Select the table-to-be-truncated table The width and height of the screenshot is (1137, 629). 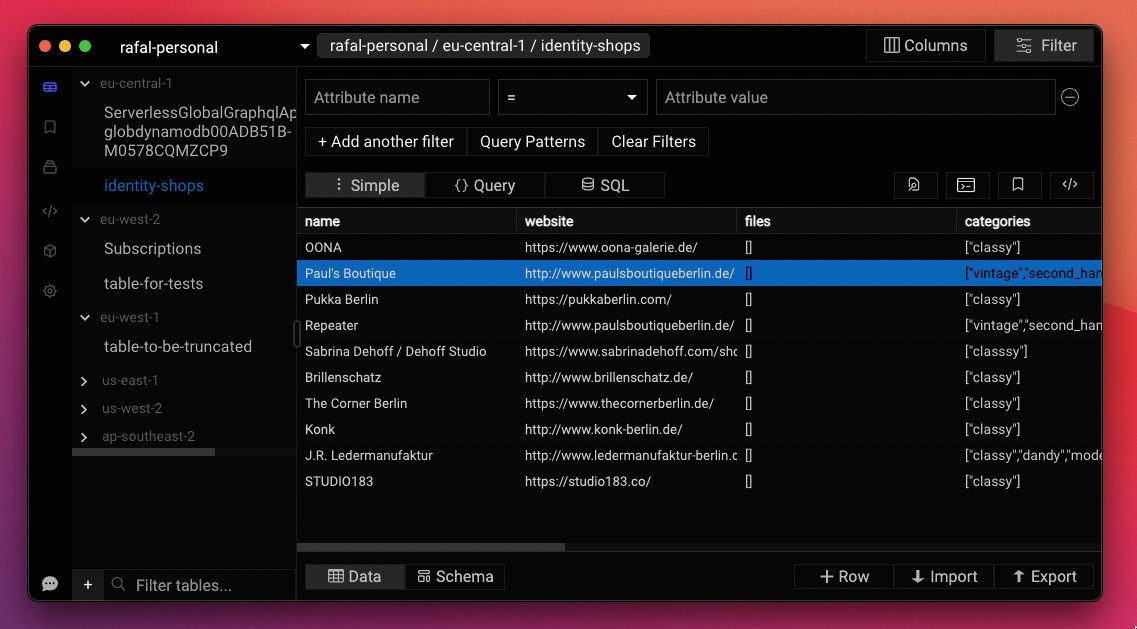coord(178,347)
